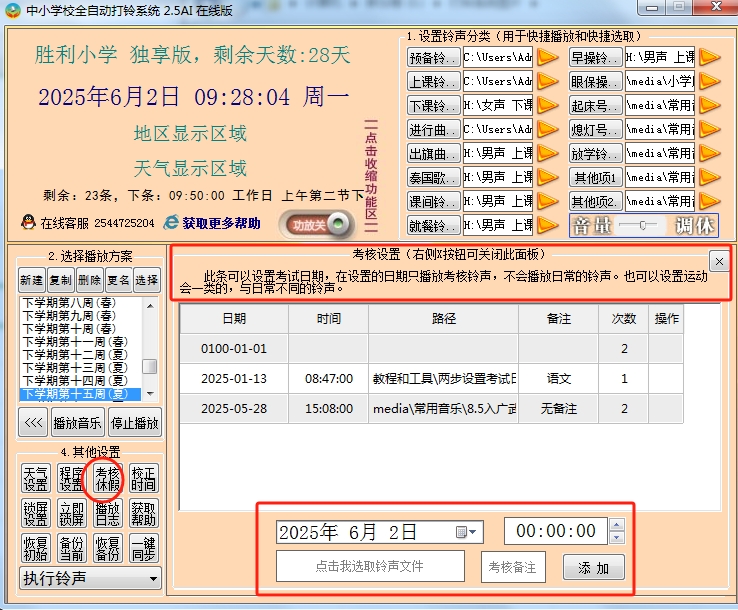Click 获取更多帮助 link
The width and height of the screenshot is (738, 610).
pyautogui.click(x=221, y=223)
